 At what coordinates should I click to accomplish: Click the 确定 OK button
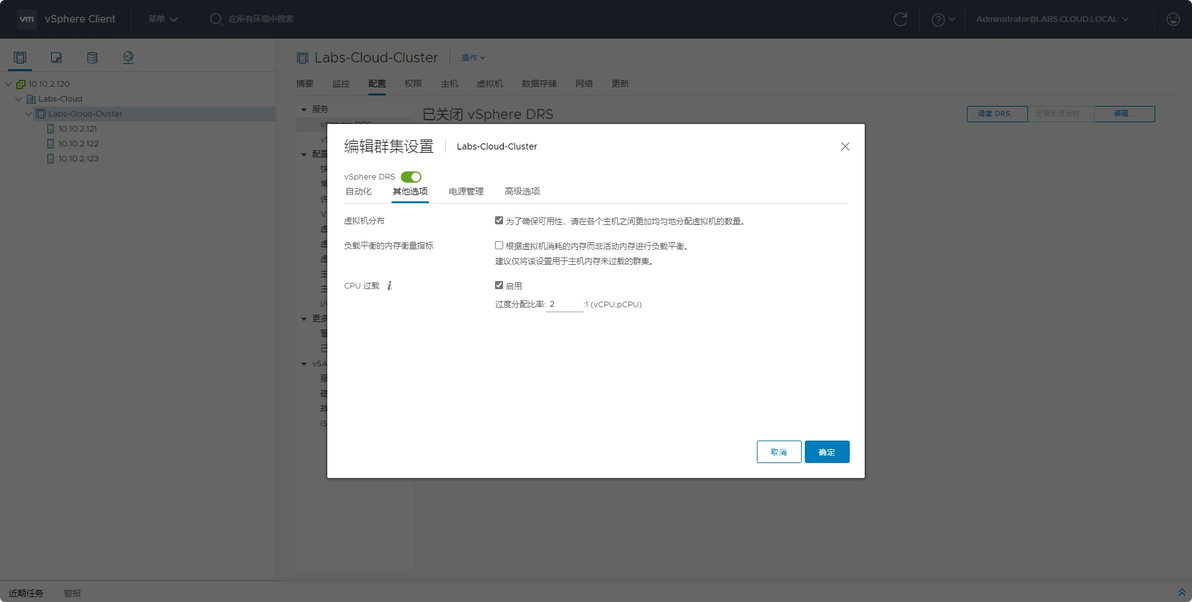coord(827,452)
